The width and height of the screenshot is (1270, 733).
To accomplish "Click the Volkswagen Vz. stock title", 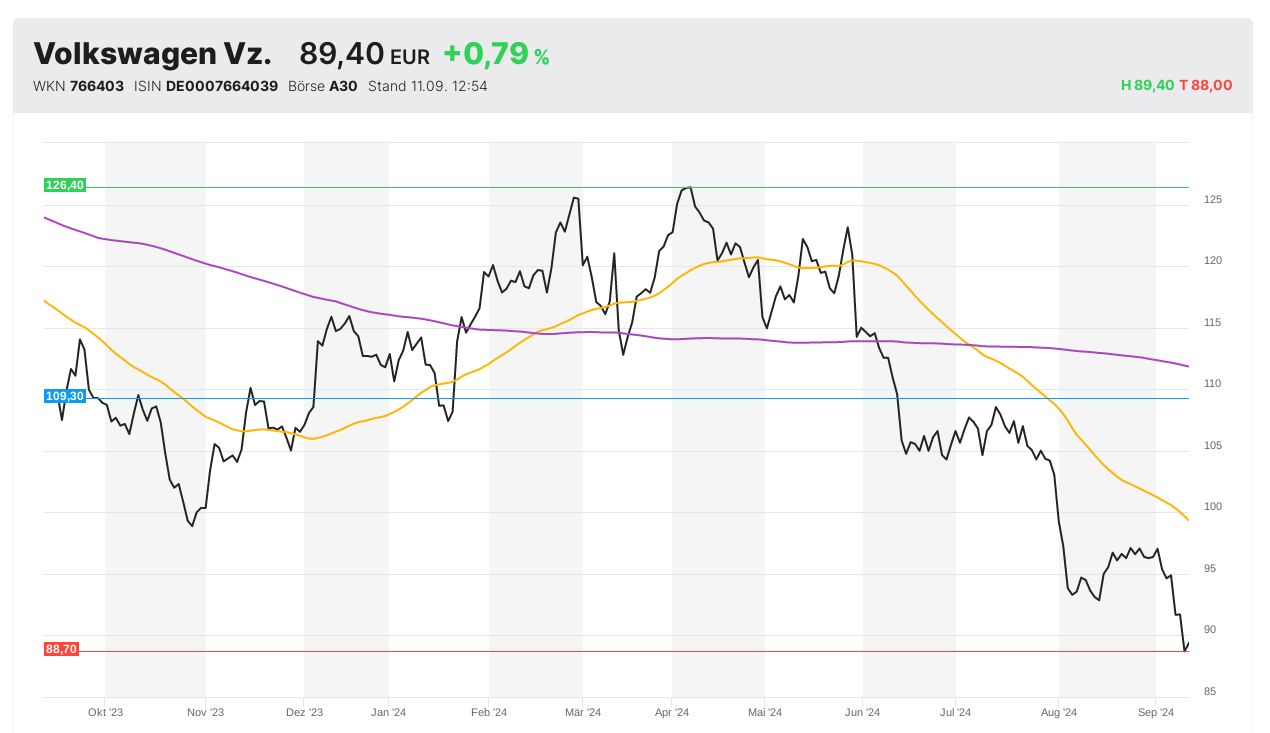I will [x=152, y=54].
